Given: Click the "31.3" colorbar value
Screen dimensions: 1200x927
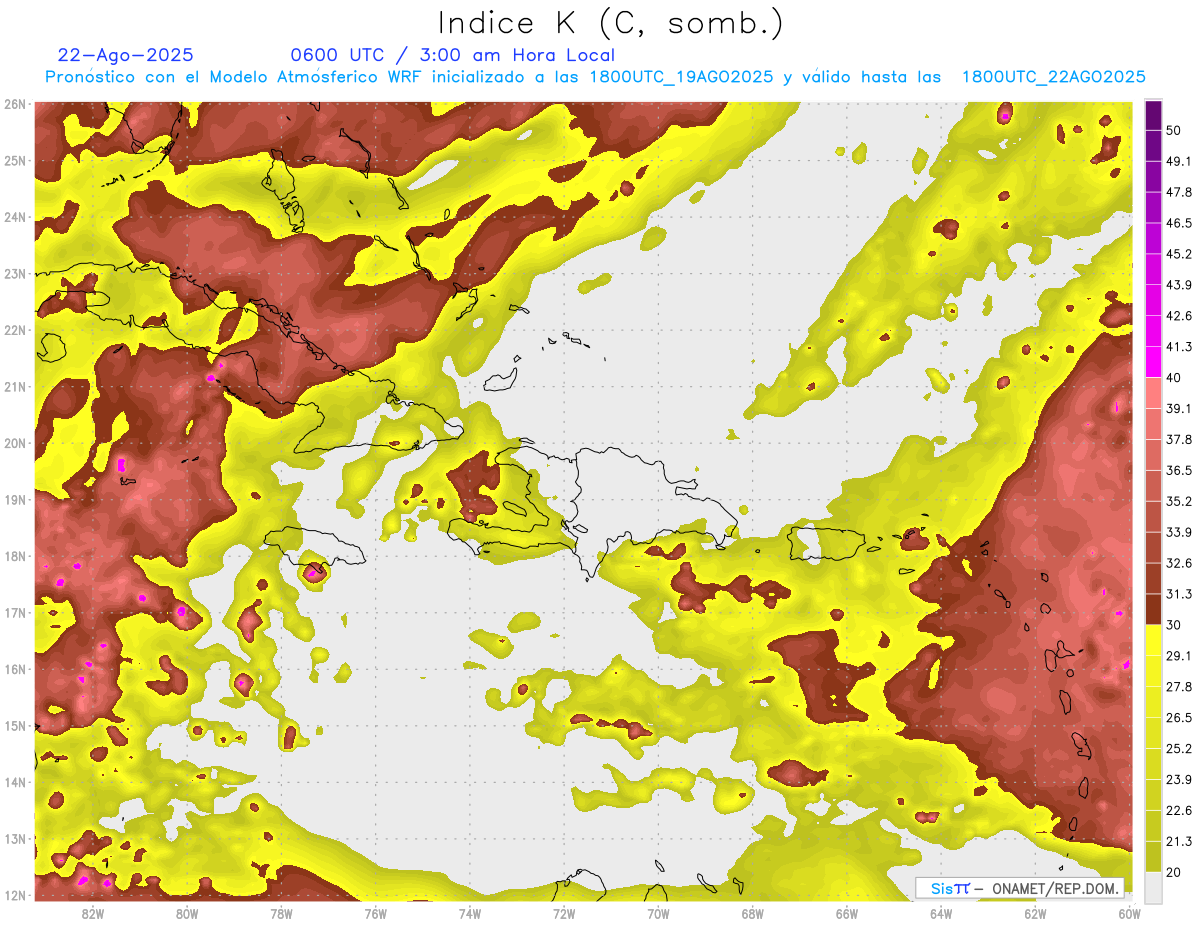Looking at the screenshot, I should click(x=1178, y=594).
